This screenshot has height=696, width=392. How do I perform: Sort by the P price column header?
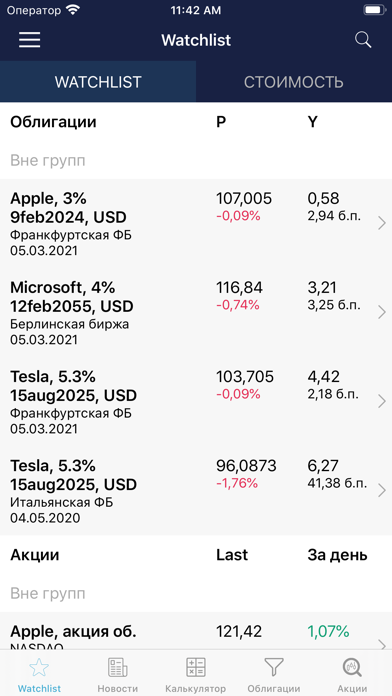click(221, 122)
